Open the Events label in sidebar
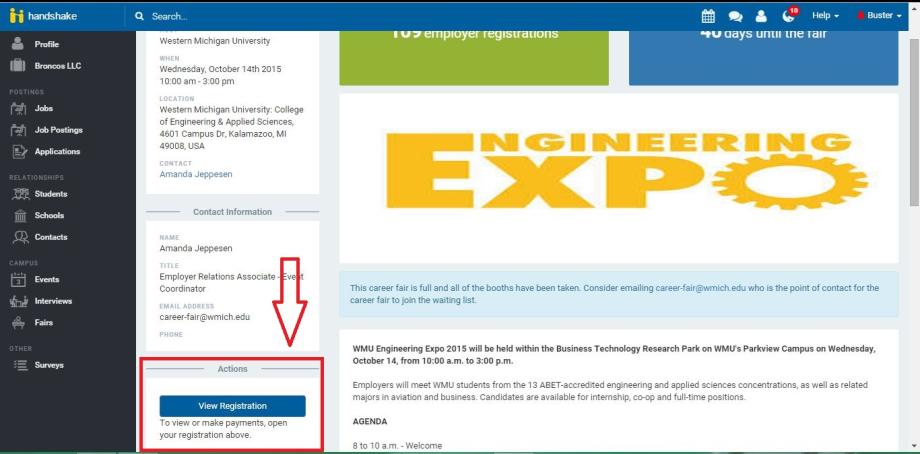 point(47,280)
